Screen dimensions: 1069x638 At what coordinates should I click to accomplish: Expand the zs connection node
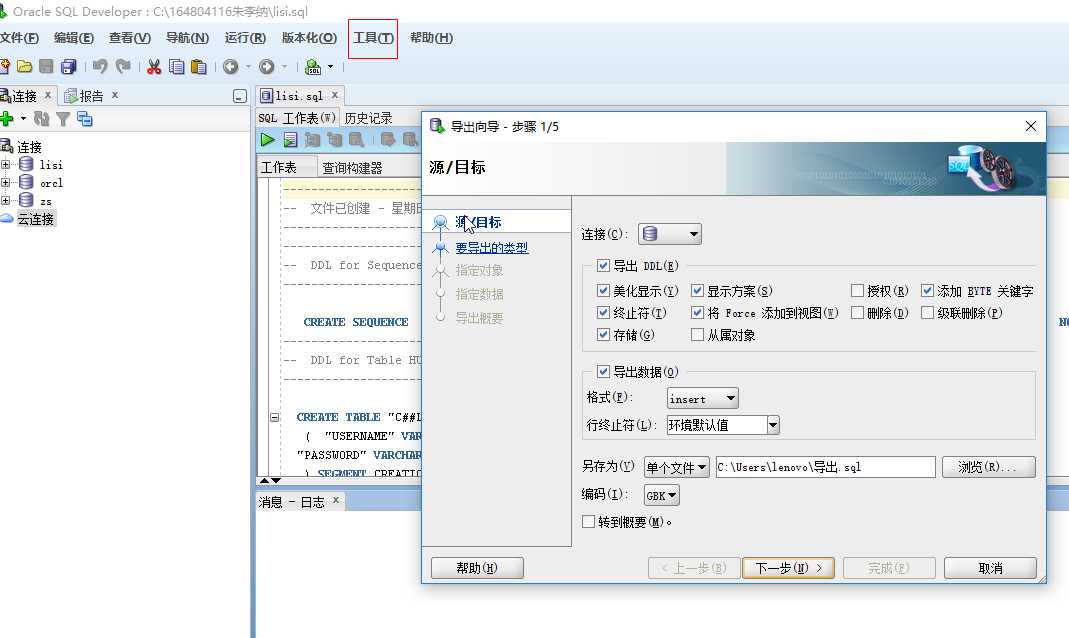5,201
